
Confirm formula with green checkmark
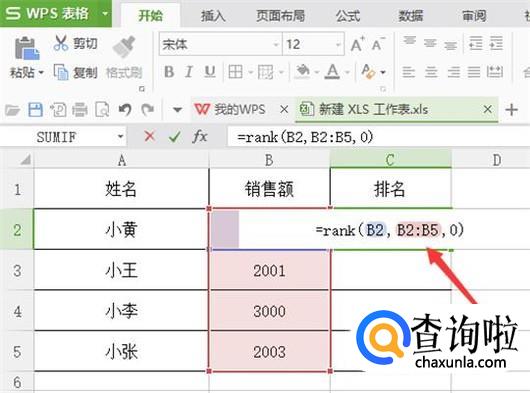[x=175, y=137]
